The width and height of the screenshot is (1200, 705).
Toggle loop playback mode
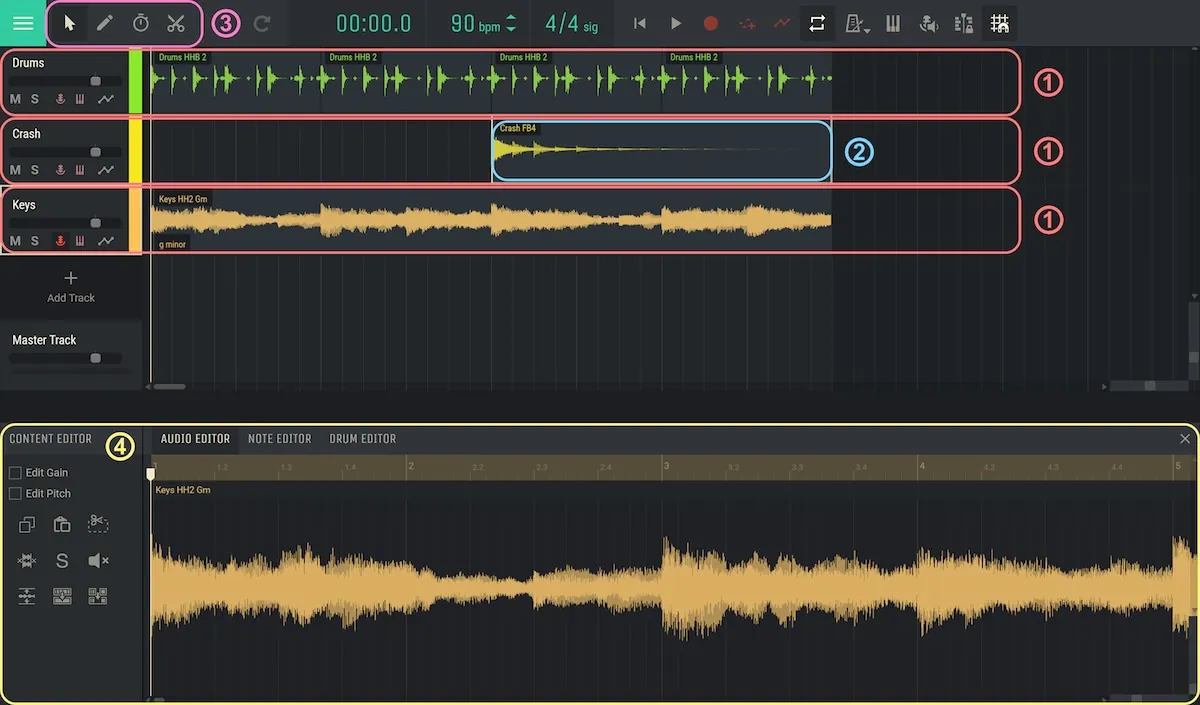tap(817, 23)
